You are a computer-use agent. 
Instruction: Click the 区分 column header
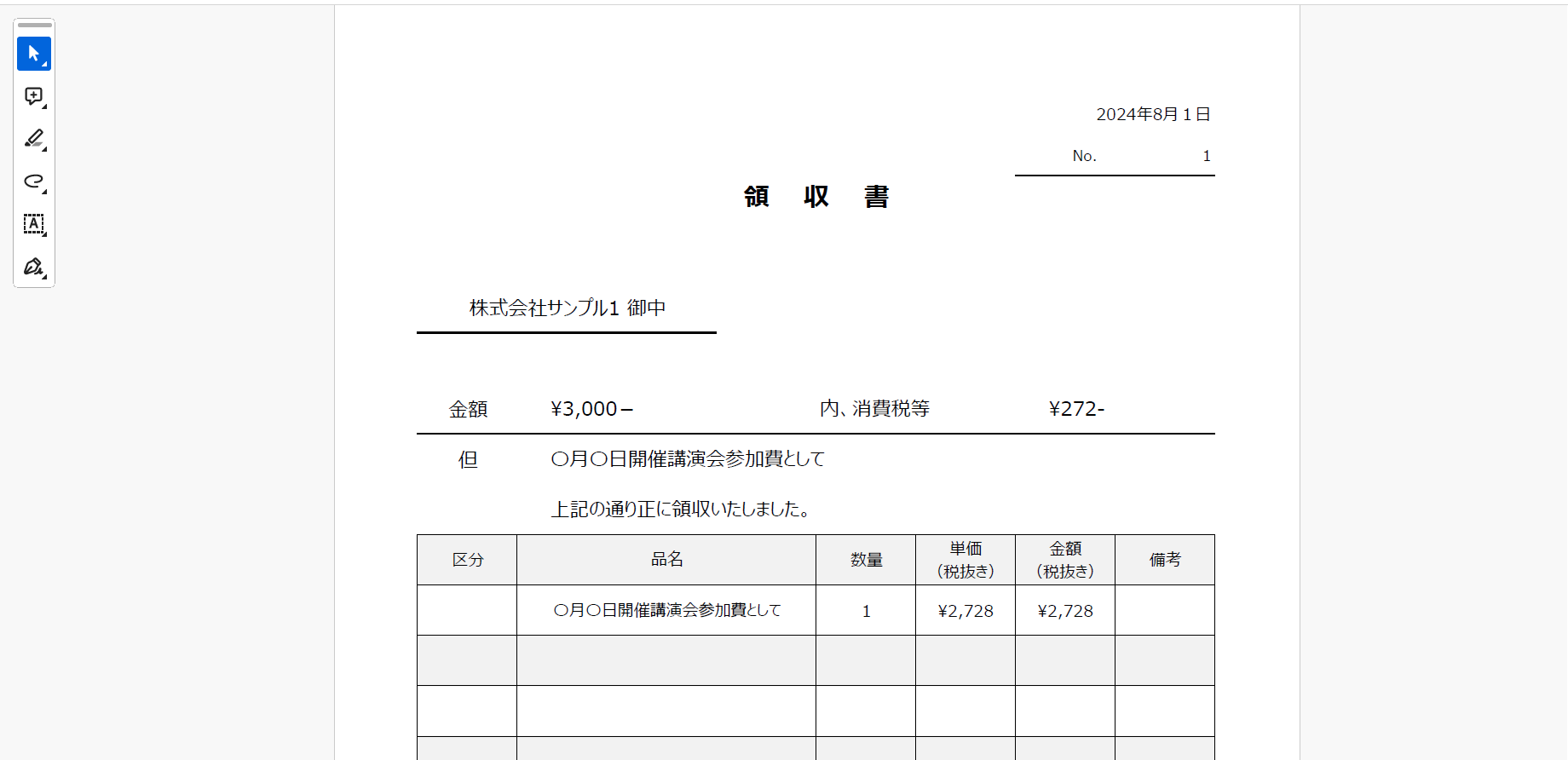pyautogui.click(x=467, y=560)
